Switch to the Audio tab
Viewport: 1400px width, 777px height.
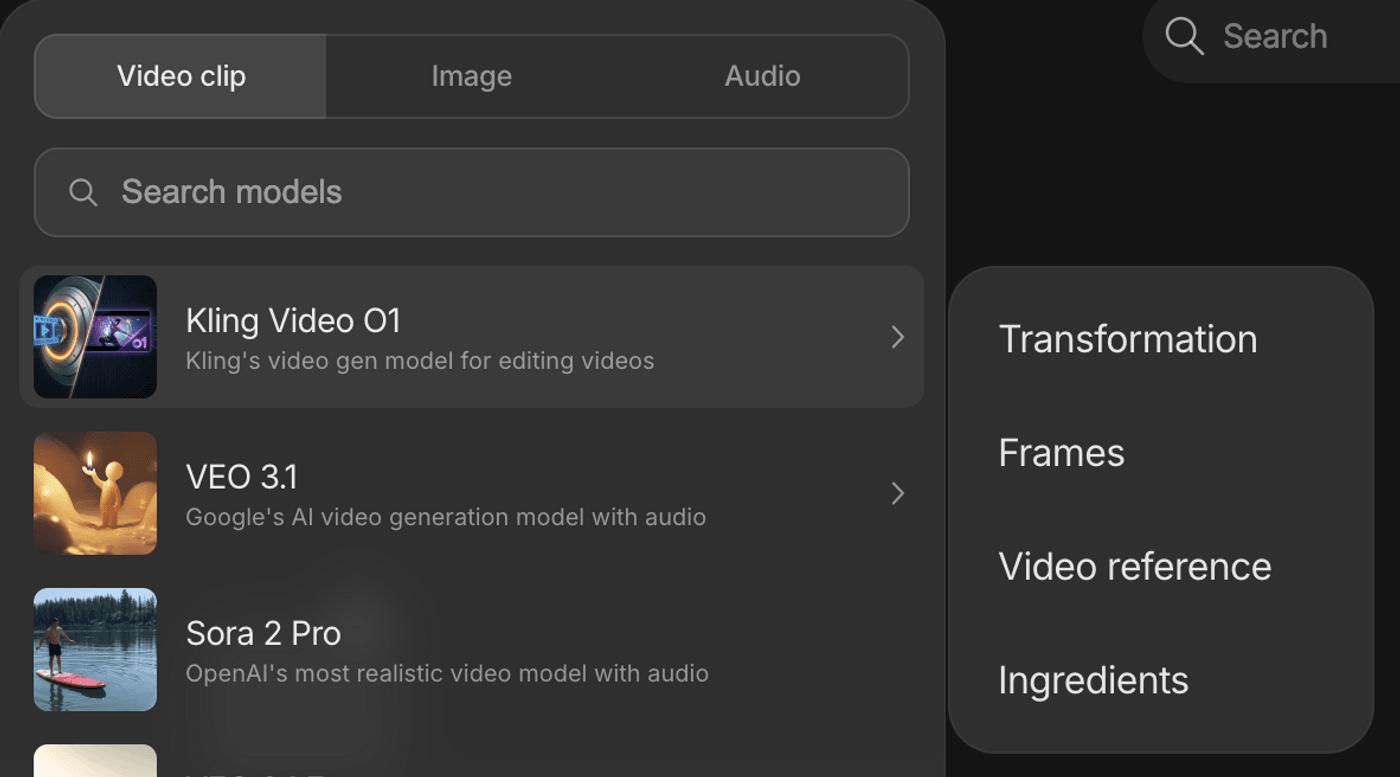tap(762, 76)
